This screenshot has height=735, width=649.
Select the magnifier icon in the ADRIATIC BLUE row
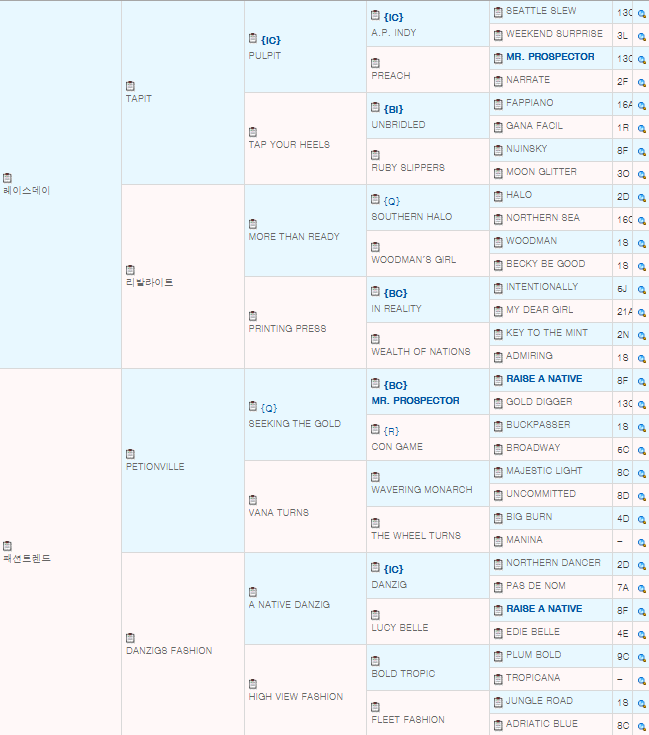[641, 725]
